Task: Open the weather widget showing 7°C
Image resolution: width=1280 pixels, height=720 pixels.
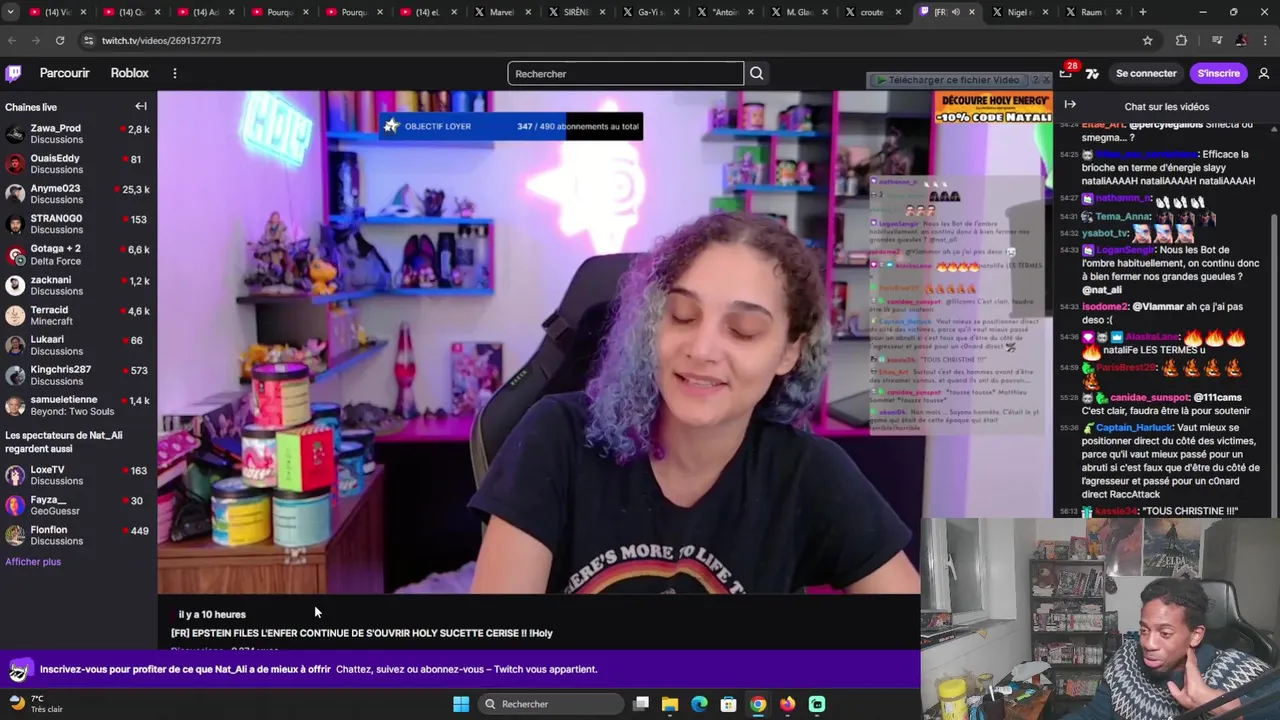Action: [35, 704]
